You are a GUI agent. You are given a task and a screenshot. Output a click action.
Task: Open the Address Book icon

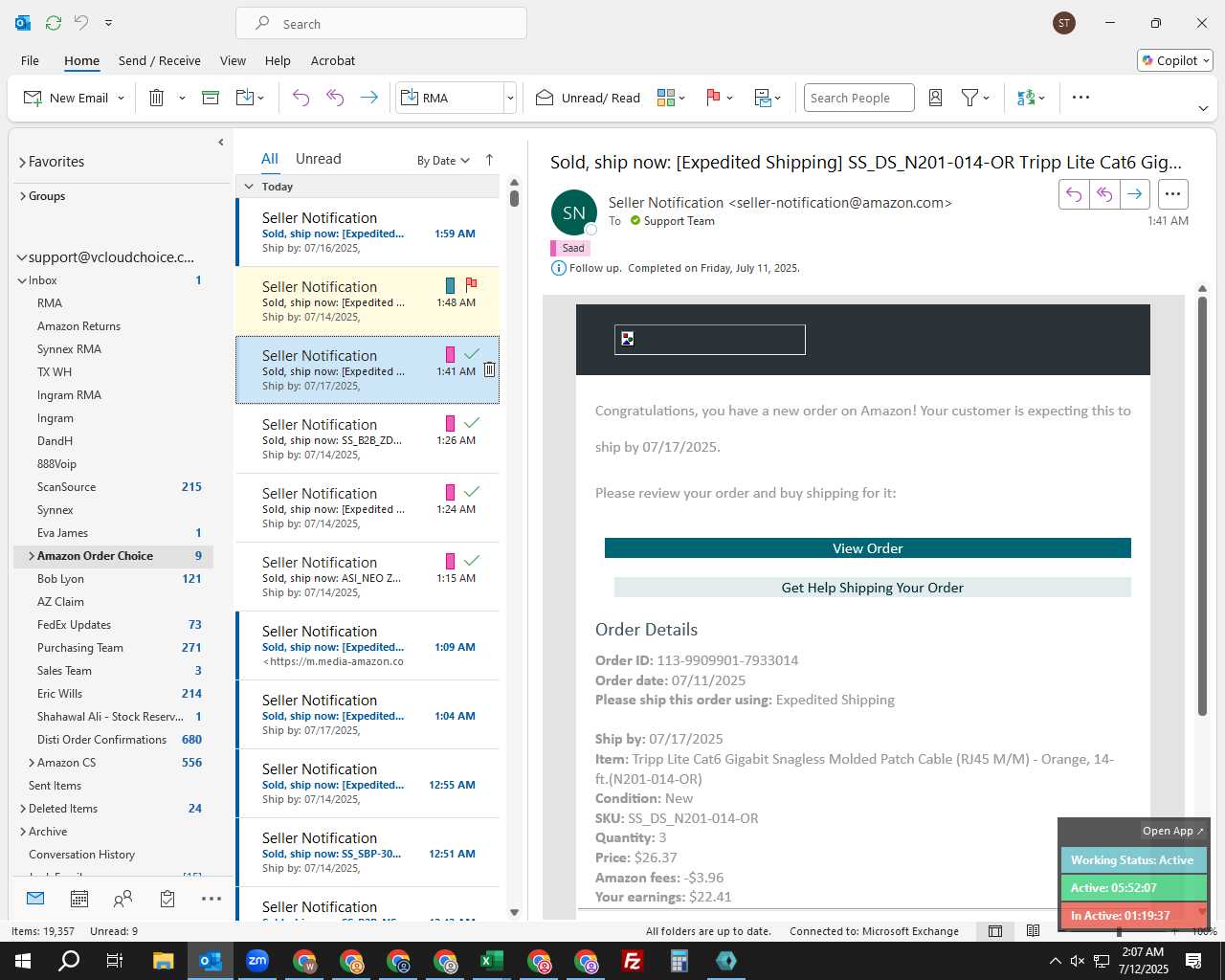tap(936, 98)
